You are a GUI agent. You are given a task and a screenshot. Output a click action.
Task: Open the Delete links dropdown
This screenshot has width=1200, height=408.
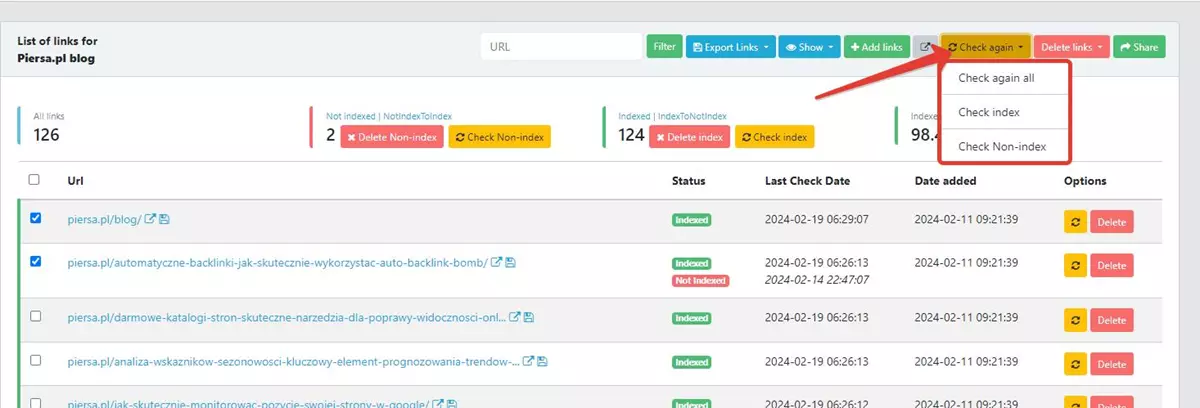pos(1071,47)
